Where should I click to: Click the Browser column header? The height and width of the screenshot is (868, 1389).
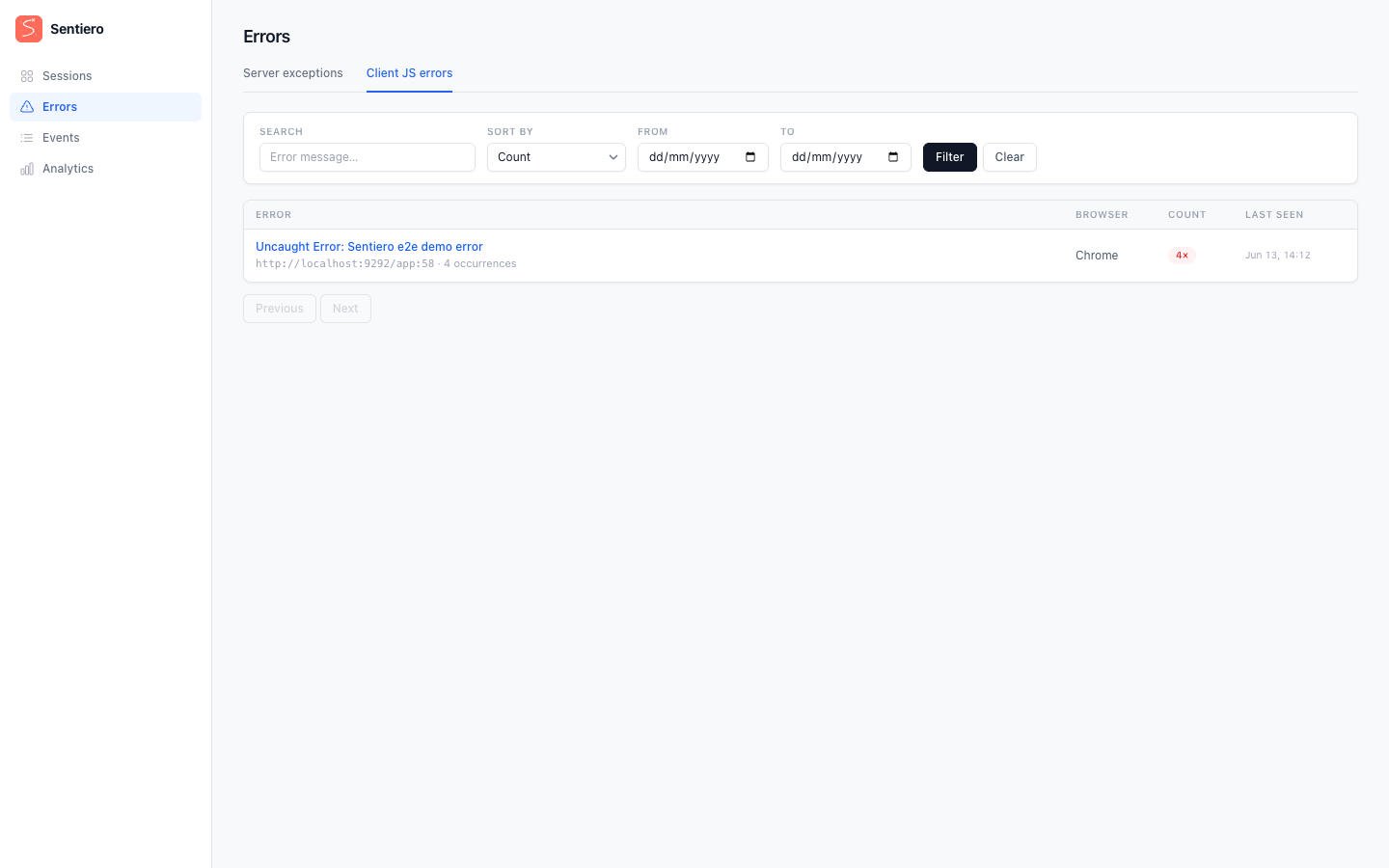1102,215
